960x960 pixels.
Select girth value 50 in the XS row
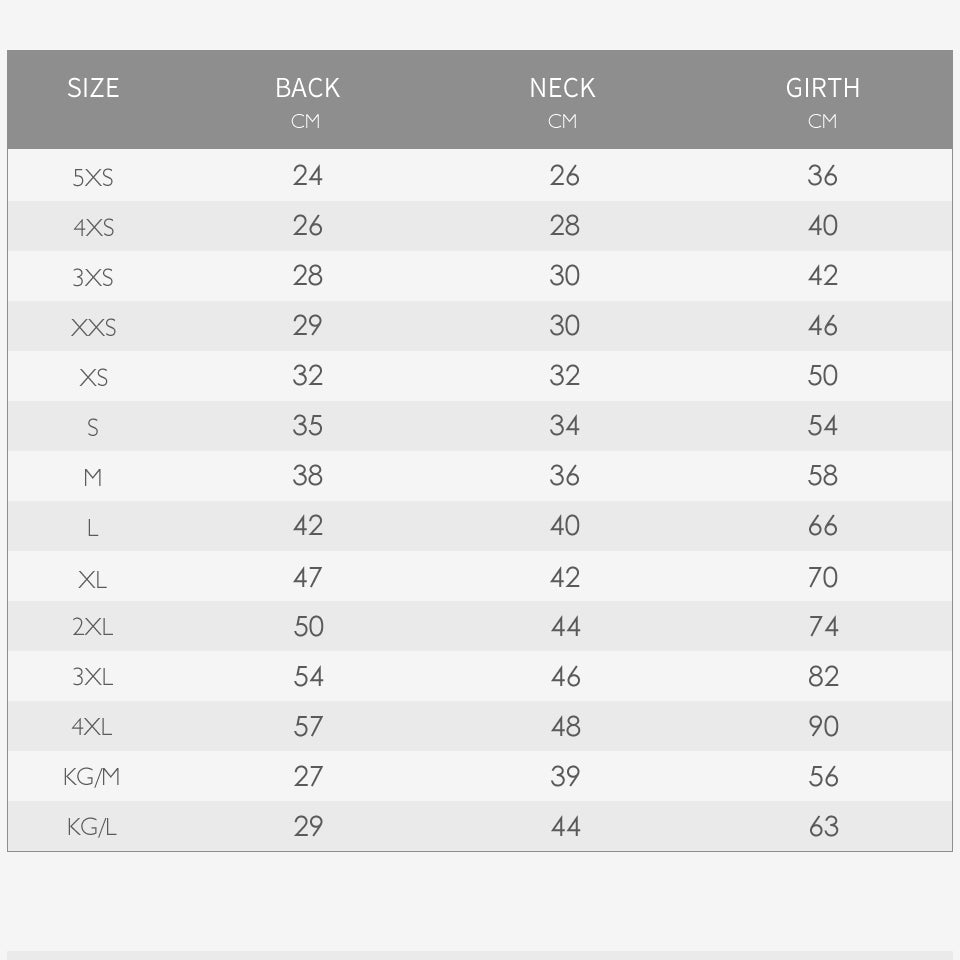[x=823, y=376]
